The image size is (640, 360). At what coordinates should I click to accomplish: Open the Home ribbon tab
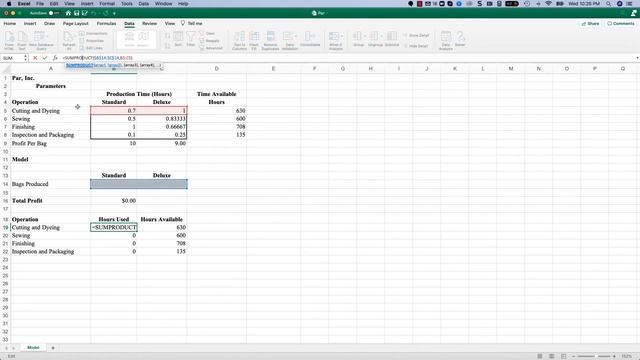pyautogui.click(x=9, y=24)
